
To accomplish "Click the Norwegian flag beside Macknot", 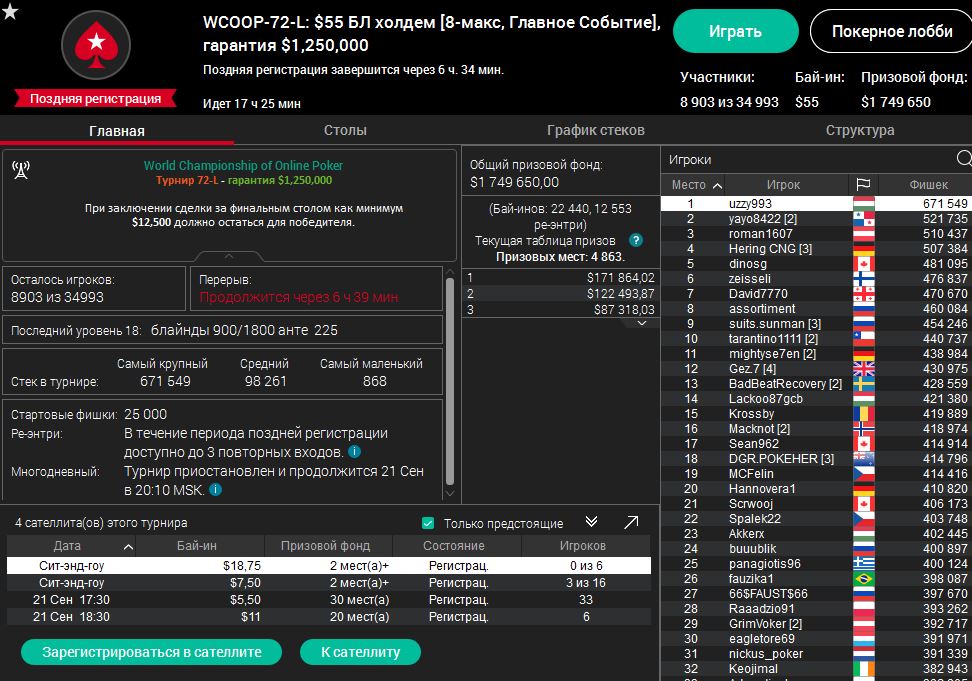I will pos(864,429).
